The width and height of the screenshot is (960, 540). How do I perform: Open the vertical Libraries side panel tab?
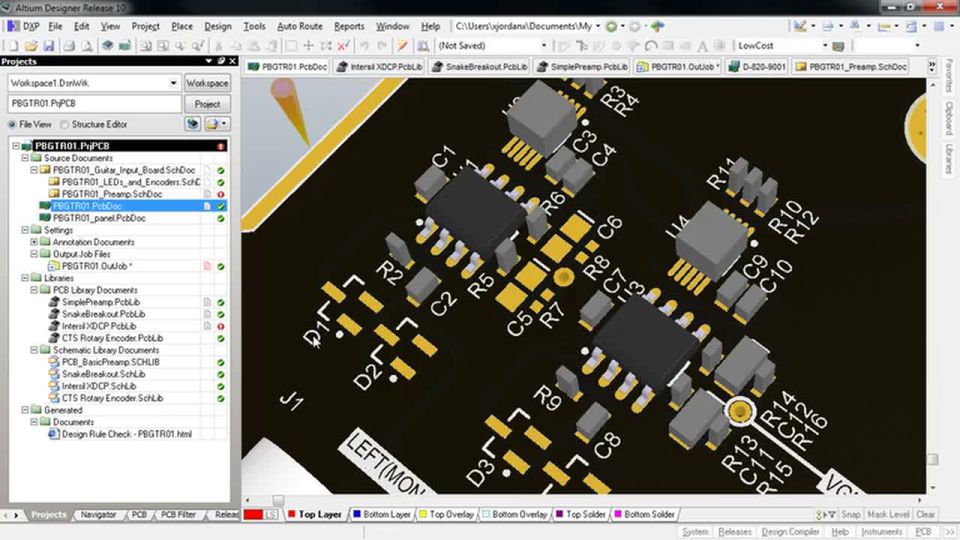[x=948, y=159]
